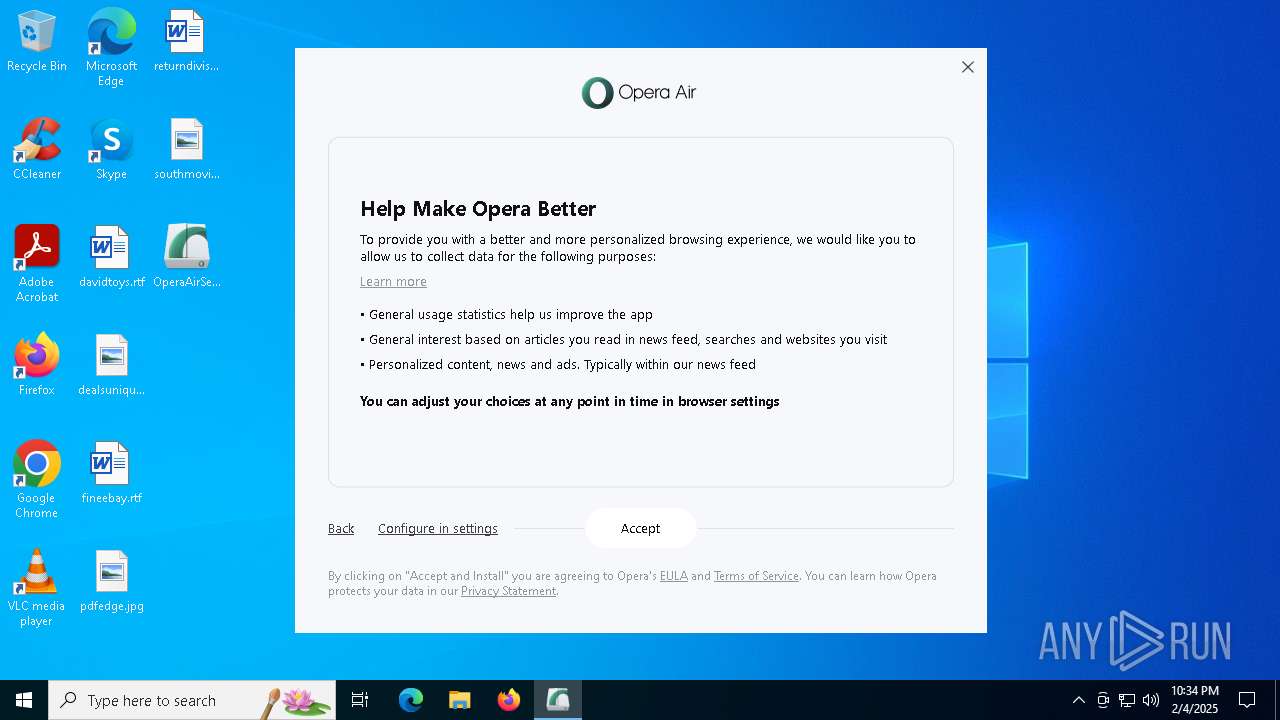Screen dimensions: 1280x720
Task: Select the Microsoft Edge desktop shortcut
Action: (x=111, y=47)
